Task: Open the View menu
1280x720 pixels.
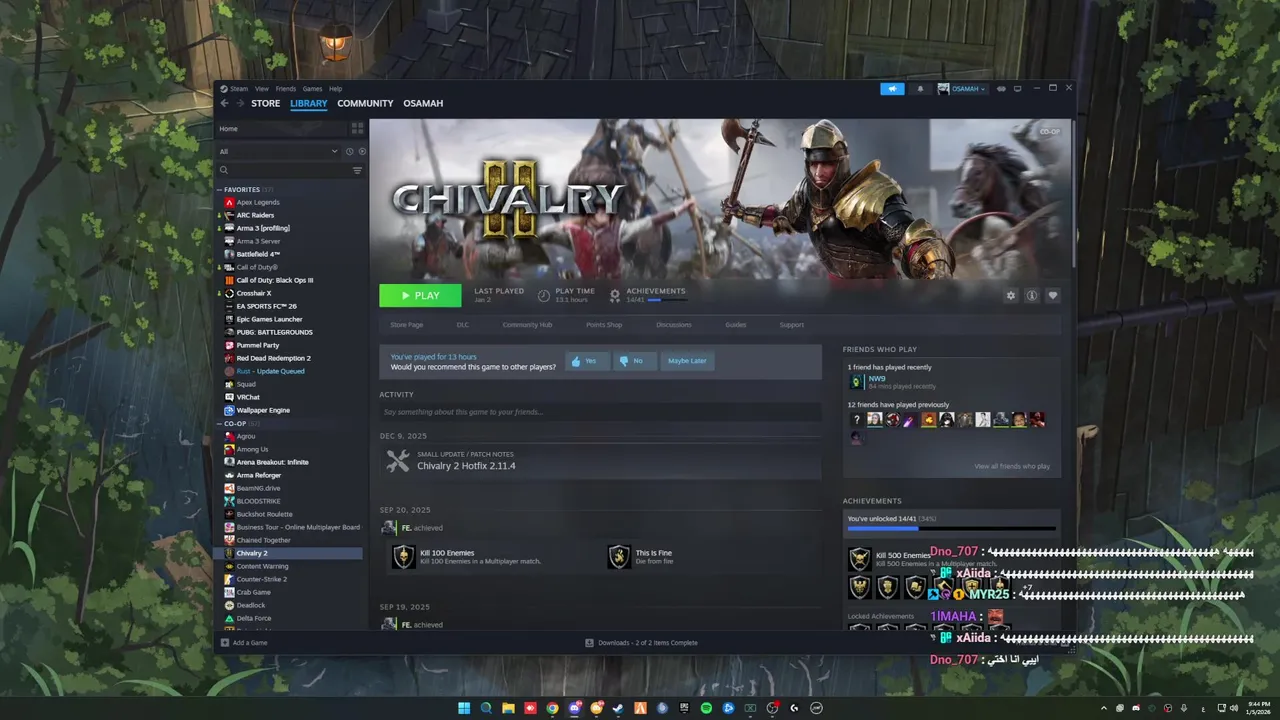Action: pyautogui.click(x=261, y=89)
